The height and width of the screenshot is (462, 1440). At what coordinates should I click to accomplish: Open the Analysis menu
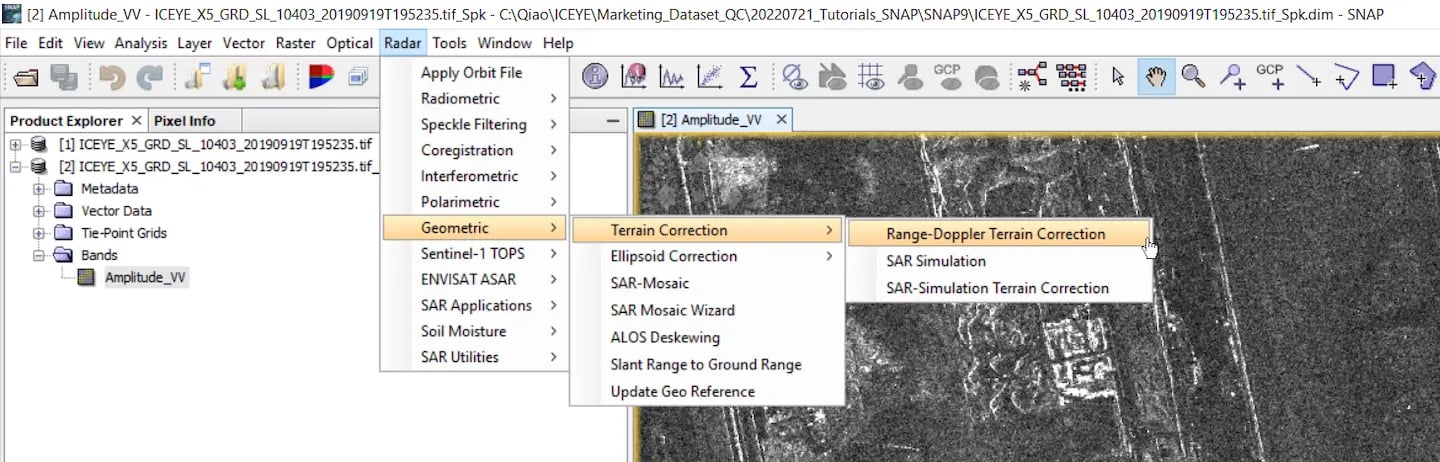pyautogui.click(x=141, y=43)
